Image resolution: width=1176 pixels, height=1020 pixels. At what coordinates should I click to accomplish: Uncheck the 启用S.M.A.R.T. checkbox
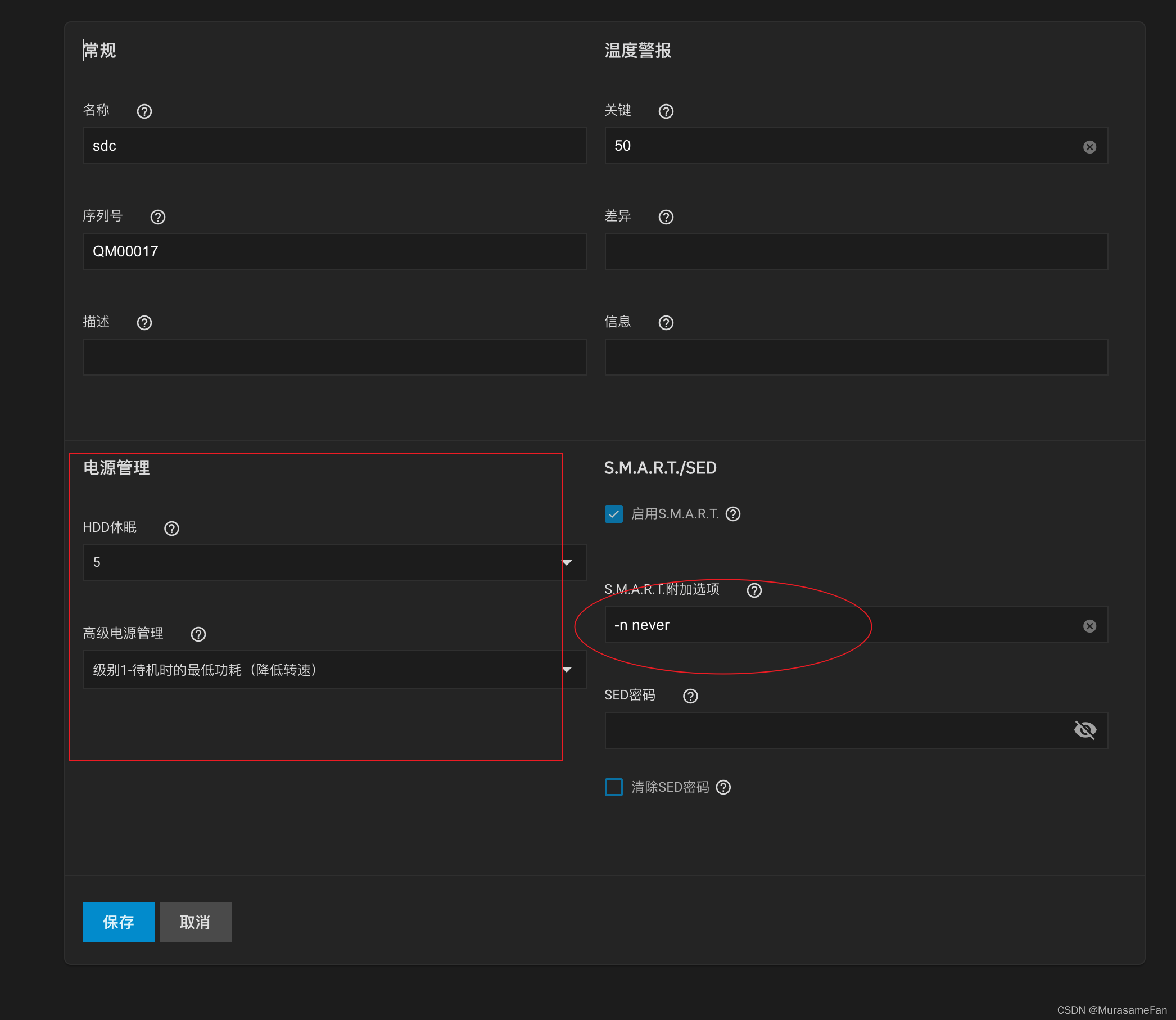point(613,514)
